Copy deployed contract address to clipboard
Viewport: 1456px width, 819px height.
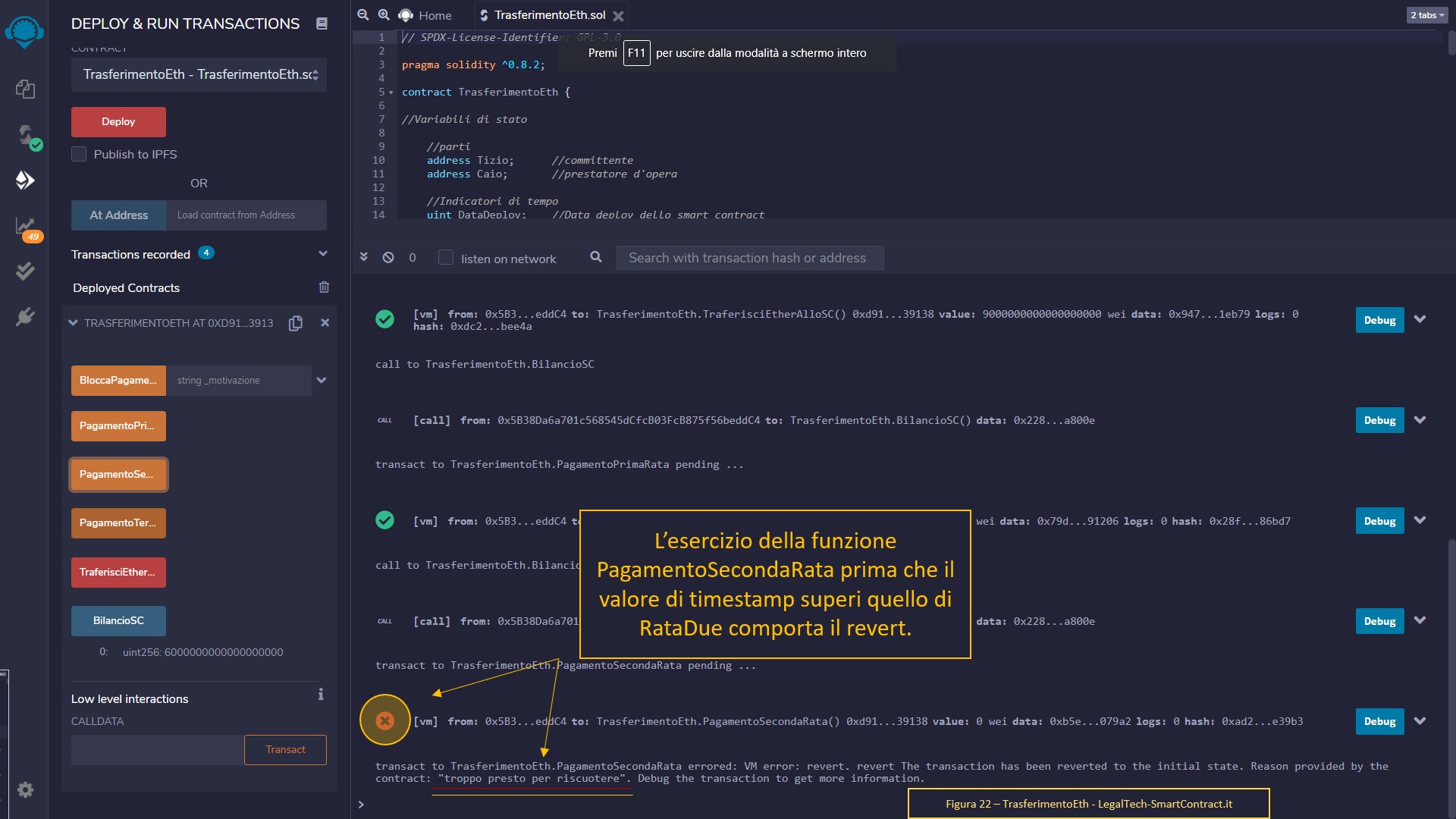[x=296, y=323]
